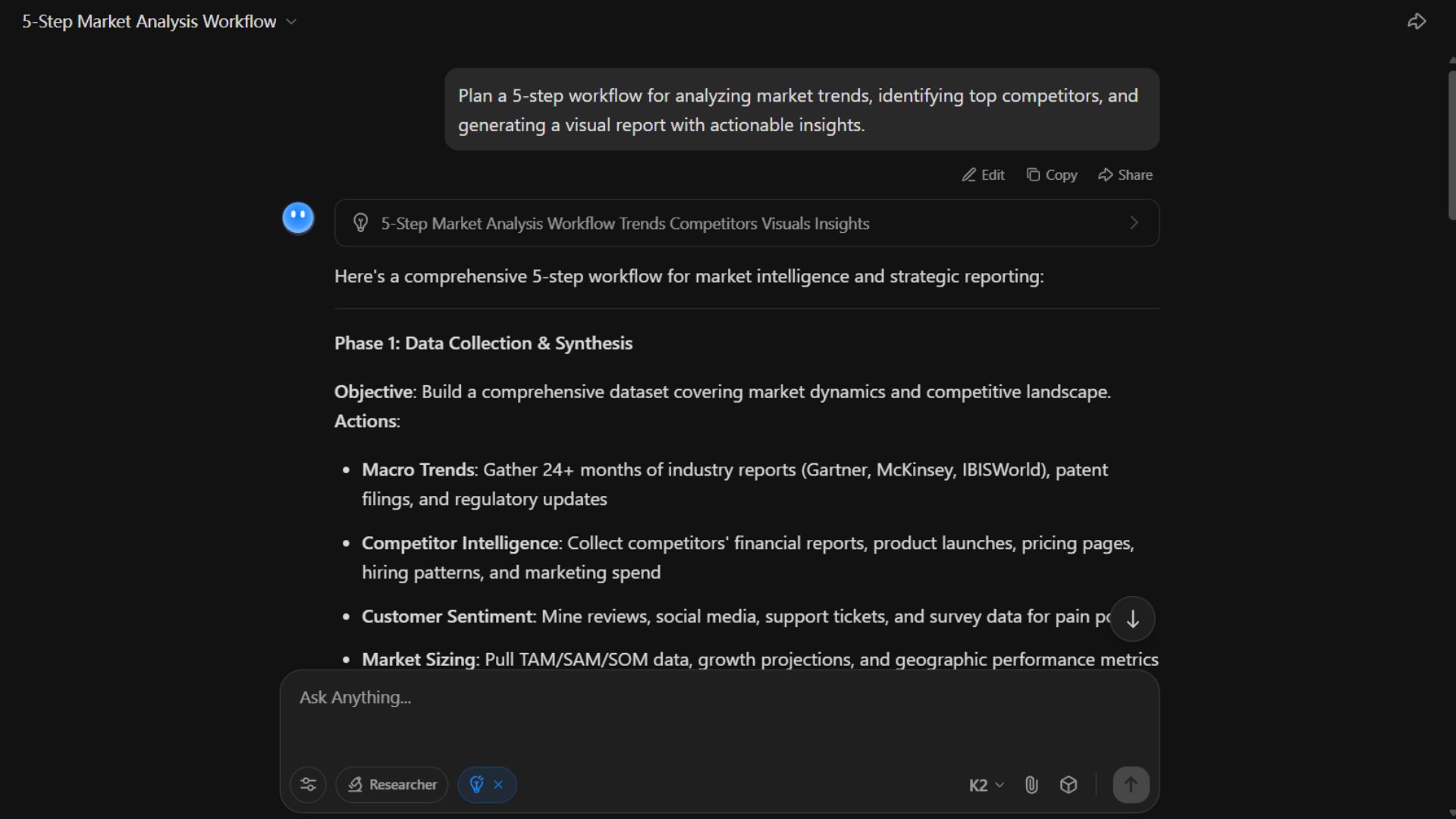Click the conversation title 5-Step Market Analysis Workflow
The height and width of the screenshot is (819, 1456).
[149, 22]
